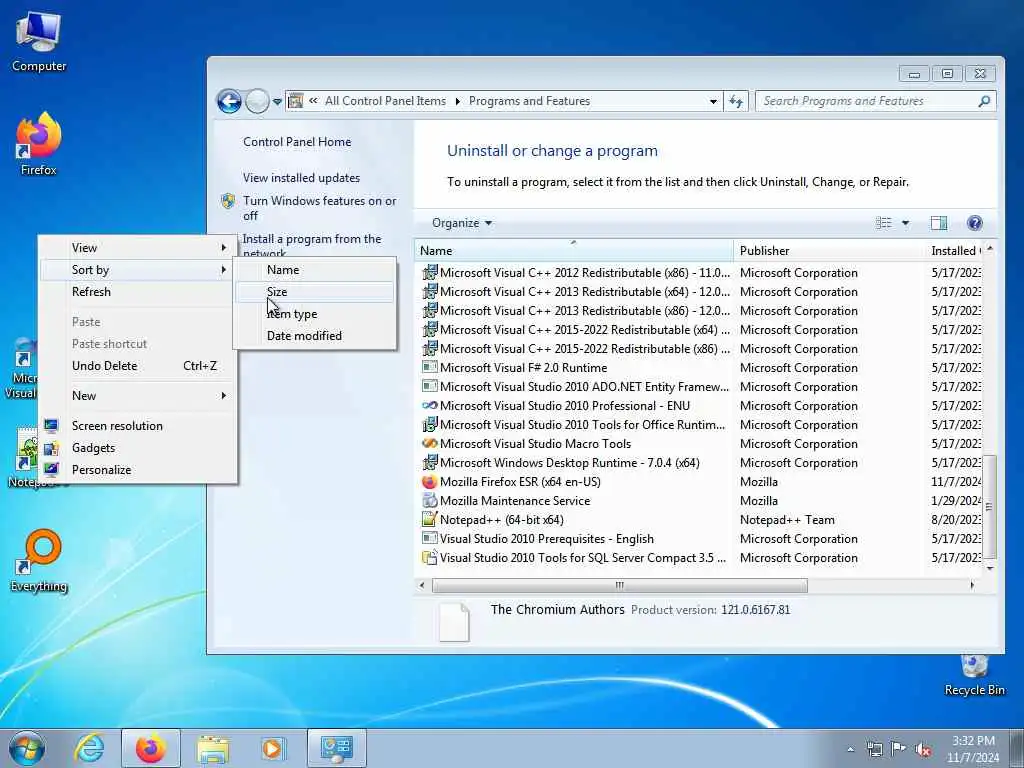Viewport: 1024px width, 768px height.
Task: Click the forward navigation arrow
Action: click(x=257, y=101)
